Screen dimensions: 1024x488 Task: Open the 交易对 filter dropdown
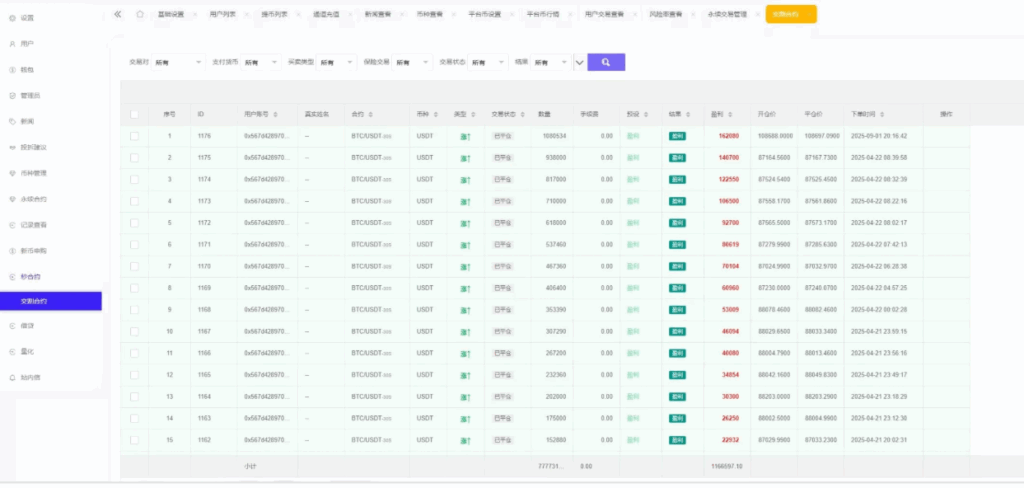click(178, 62)
